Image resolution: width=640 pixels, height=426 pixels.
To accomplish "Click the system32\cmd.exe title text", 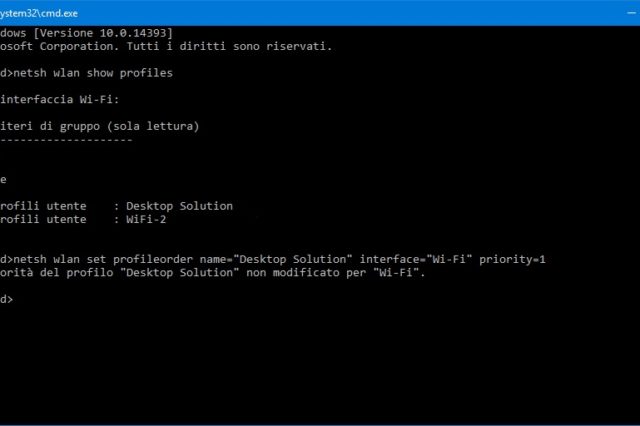I will (x=40, y=12).
